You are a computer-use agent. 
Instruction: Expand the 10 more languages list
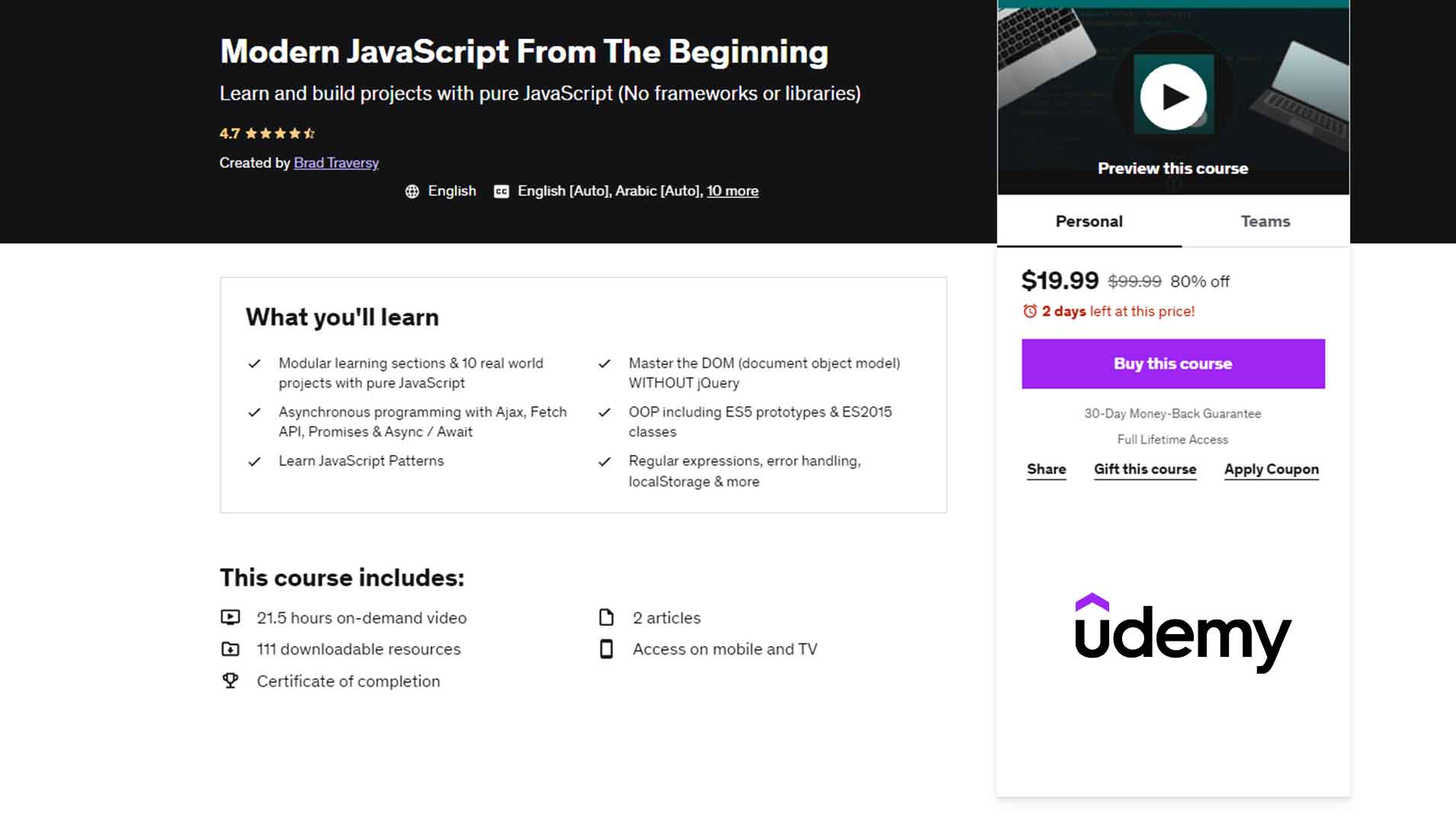click(732, 191)
